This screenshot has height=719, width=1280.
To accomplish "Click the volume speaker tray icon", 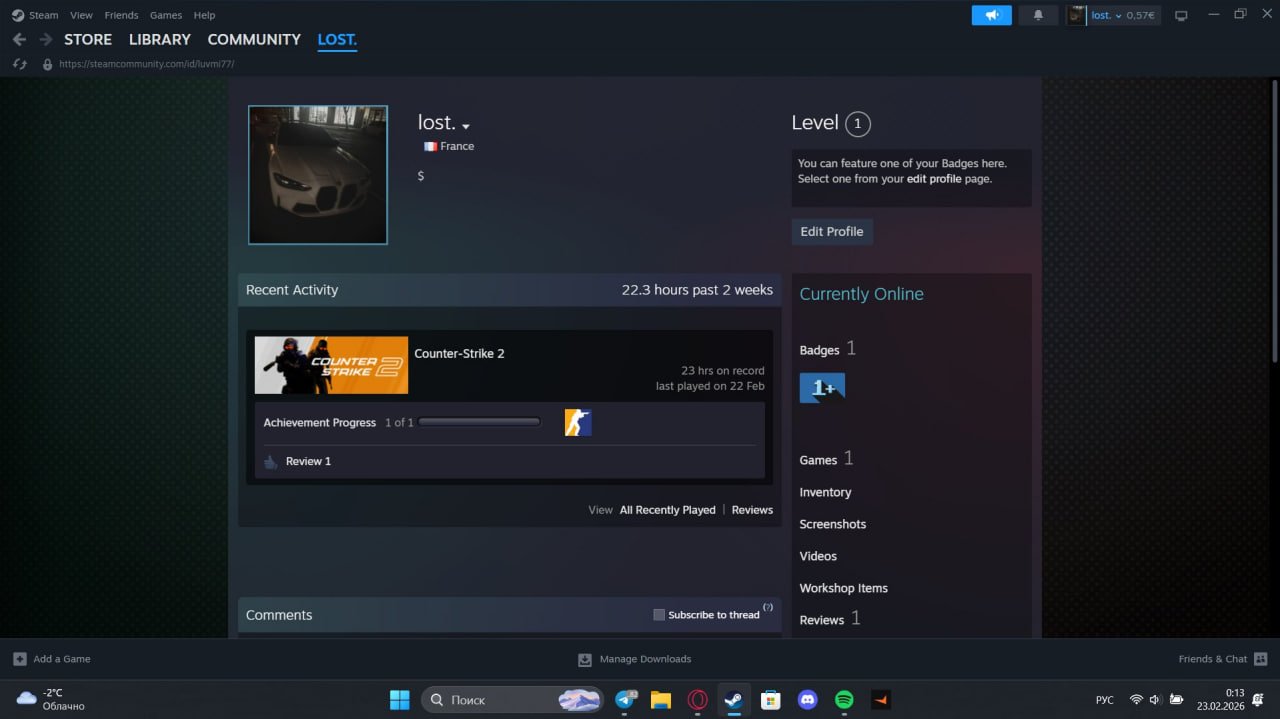I will click(1156, 699).
